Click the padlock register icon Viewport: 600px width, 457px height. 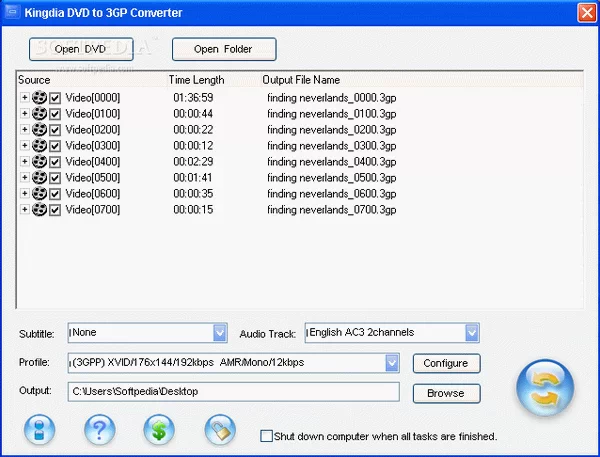point(220,430)
